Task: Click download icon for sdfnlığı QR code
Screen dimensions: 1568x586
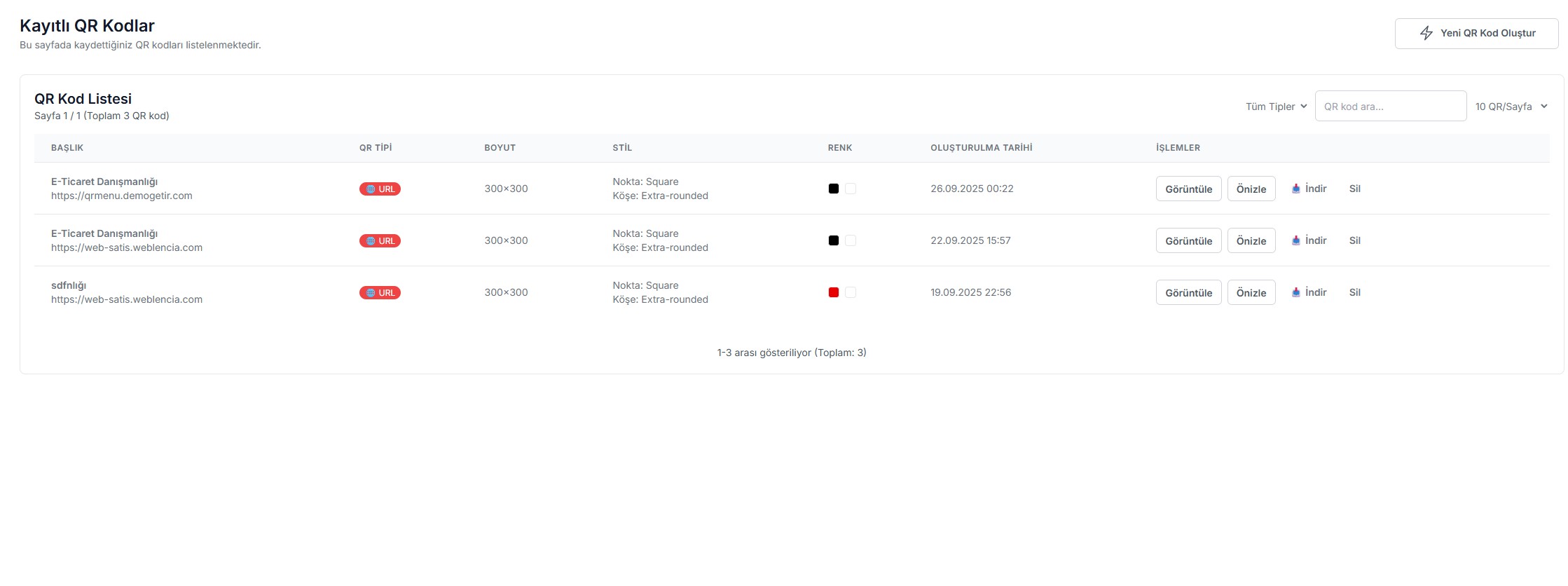Action: [1295, 292]
